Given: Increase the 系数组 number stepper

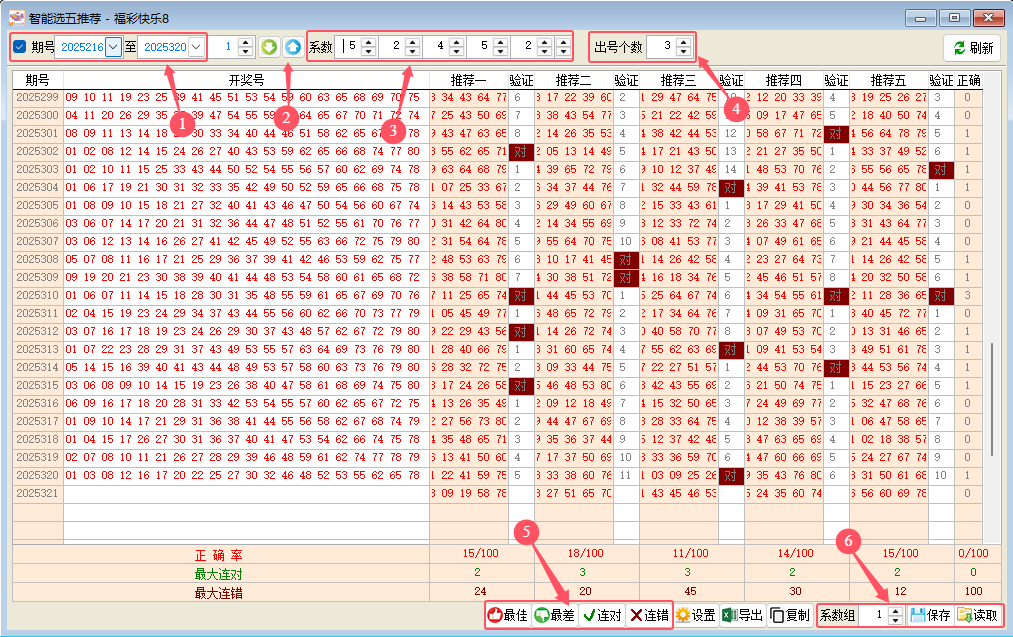Looking at the screenshot, I should [x=895, y=611].
